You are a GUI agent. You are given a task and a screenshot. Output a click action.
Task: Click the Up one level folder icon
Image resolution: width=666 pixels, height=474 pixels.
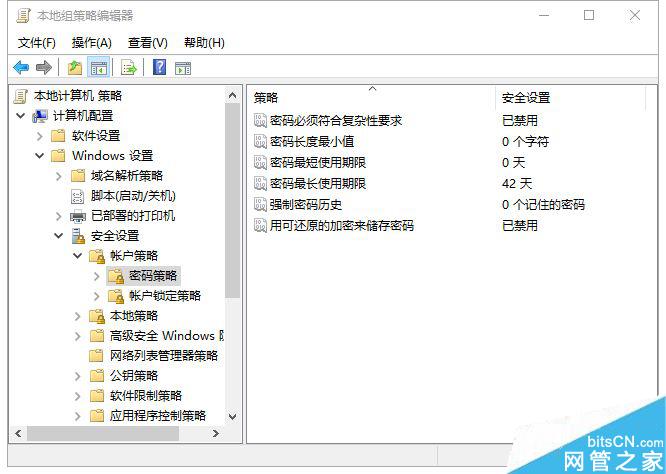tap(75, 67)
